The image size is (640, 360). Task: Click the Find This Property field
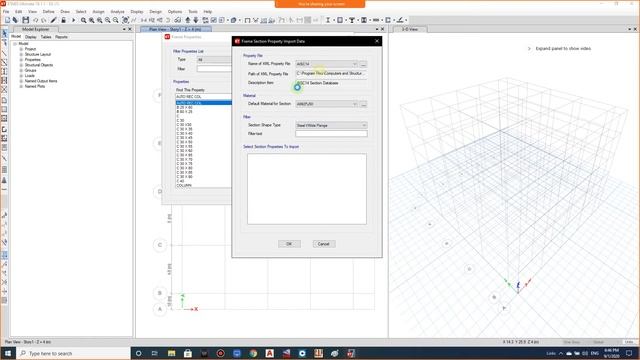click(x=203, y=97)
